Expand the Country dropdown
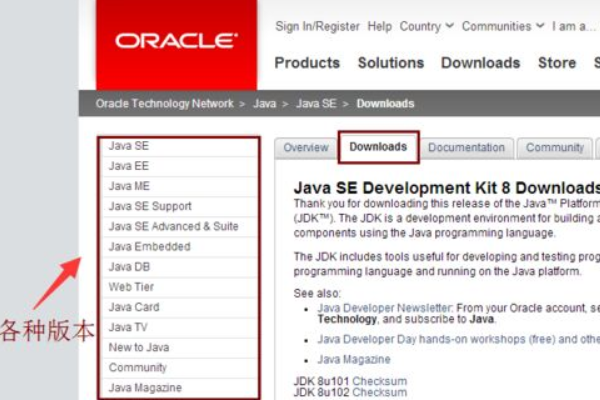The image size is (600, 400). [x=427, y=26]
